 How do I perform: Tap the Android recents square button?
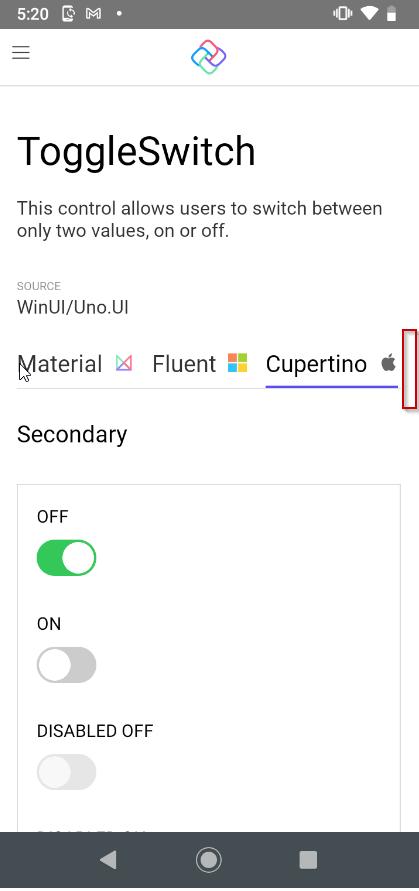coord(308,860)
